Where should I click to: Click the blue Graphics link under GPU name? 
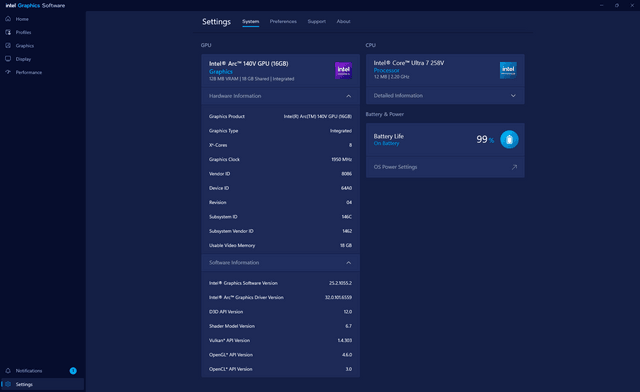pyautogui.click(x=221, y=71)
